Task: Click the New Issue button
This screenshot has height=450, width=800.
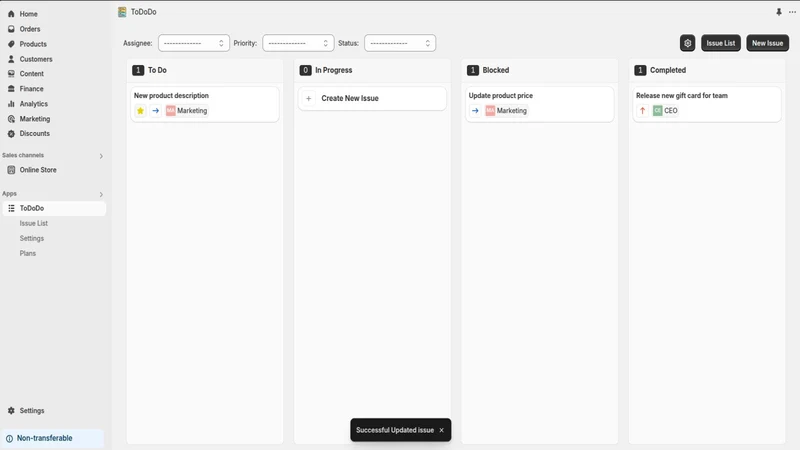Action: point(767,43)
